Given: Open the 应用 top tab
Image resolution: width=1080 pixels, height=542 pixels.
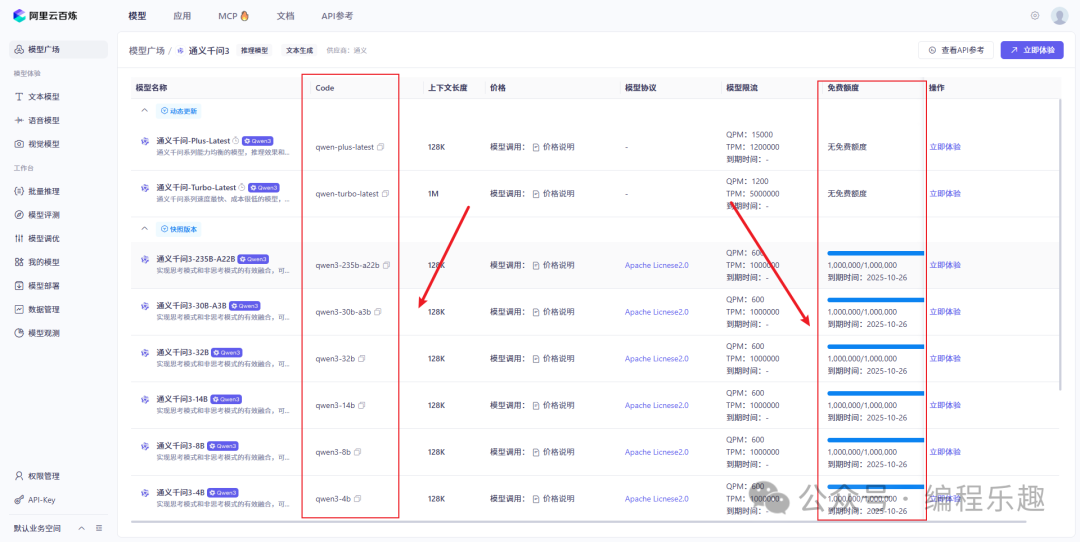Looking at the screenshot, I should point(182,15).
